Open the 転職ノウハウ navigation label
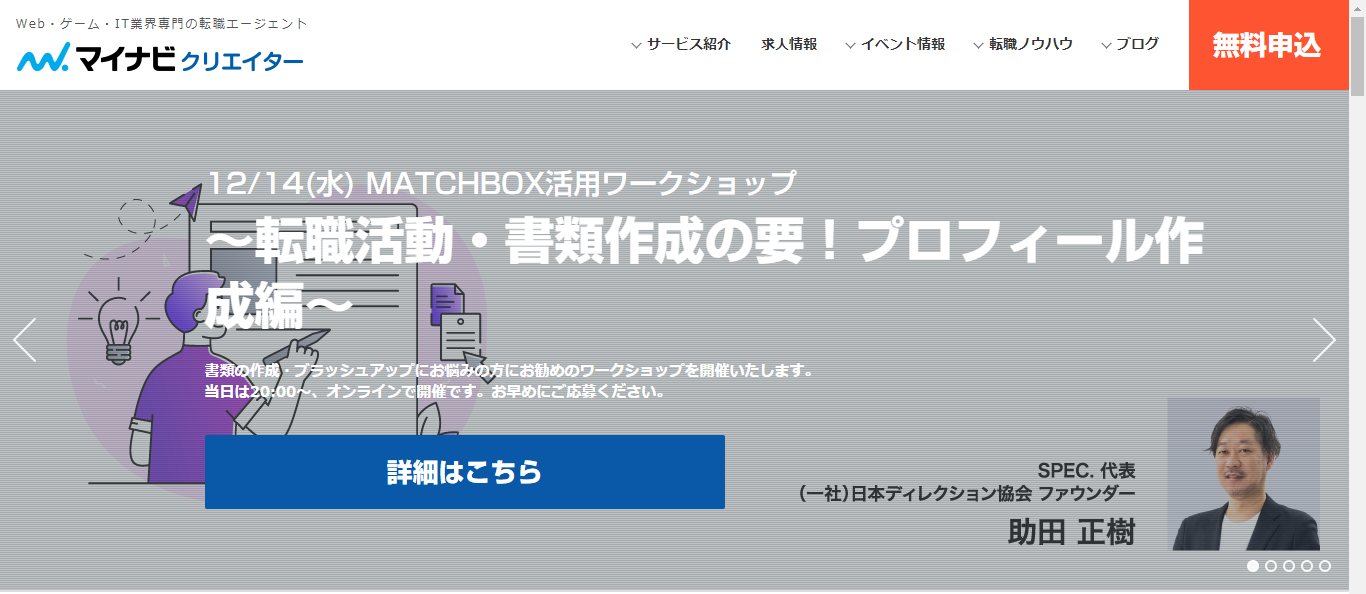The width and height of the screenshot is (1366, 594). pyautogui.click(x=1031, y=44)
